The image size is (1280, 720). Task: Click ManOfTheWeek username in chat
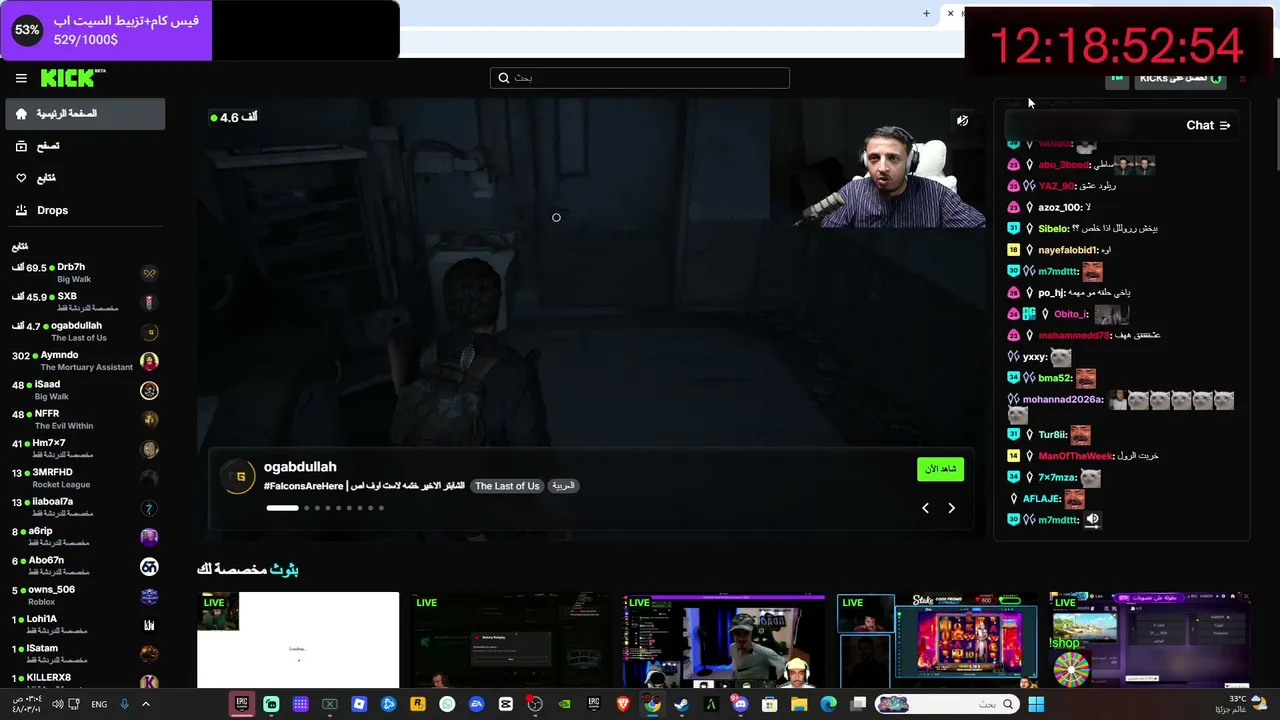(1075, 456)
